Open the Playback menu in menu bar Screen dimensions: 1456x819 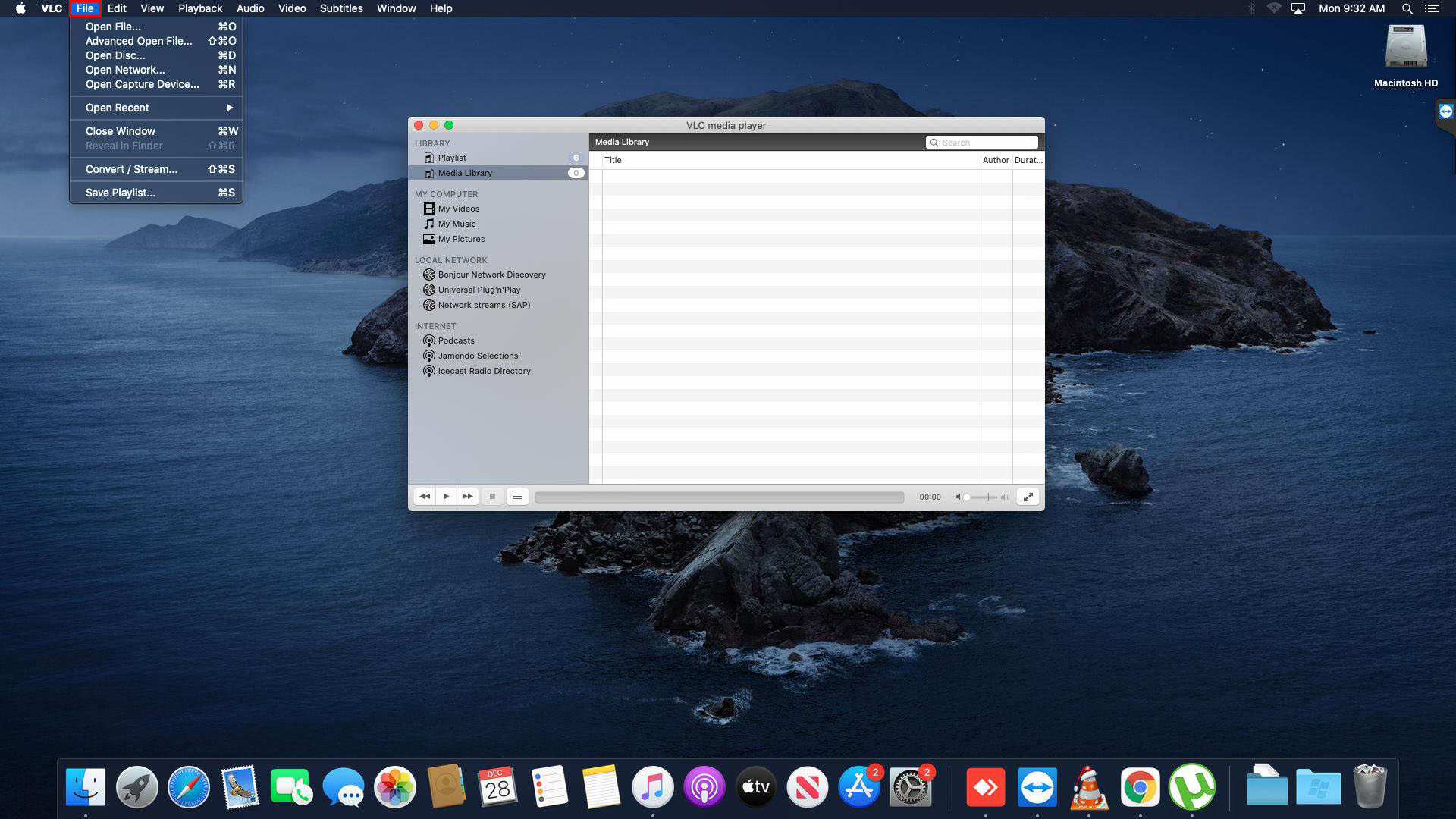pyautogui.click(x=200, y=8)
